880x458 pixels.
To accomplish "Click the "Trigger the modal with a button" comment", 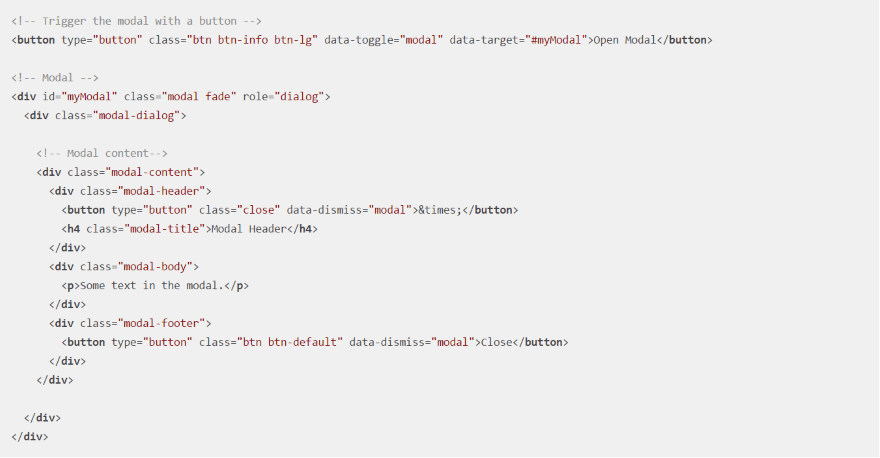I will [102, 21].
